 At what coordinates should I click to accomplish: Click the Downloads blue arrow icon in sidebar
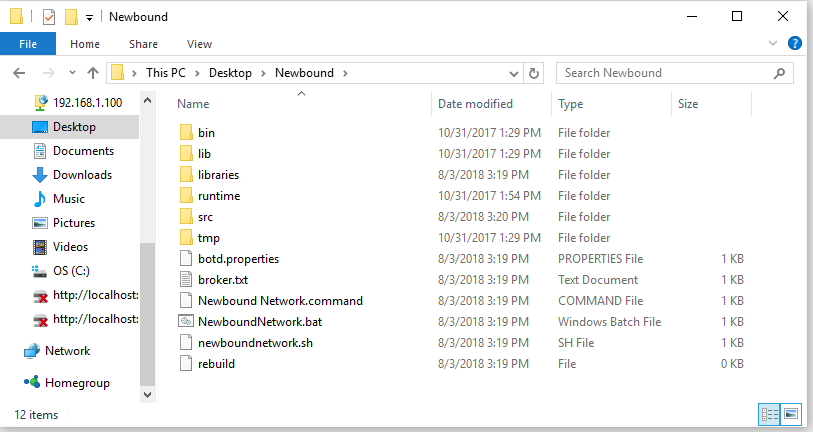[x=40, y=175]
